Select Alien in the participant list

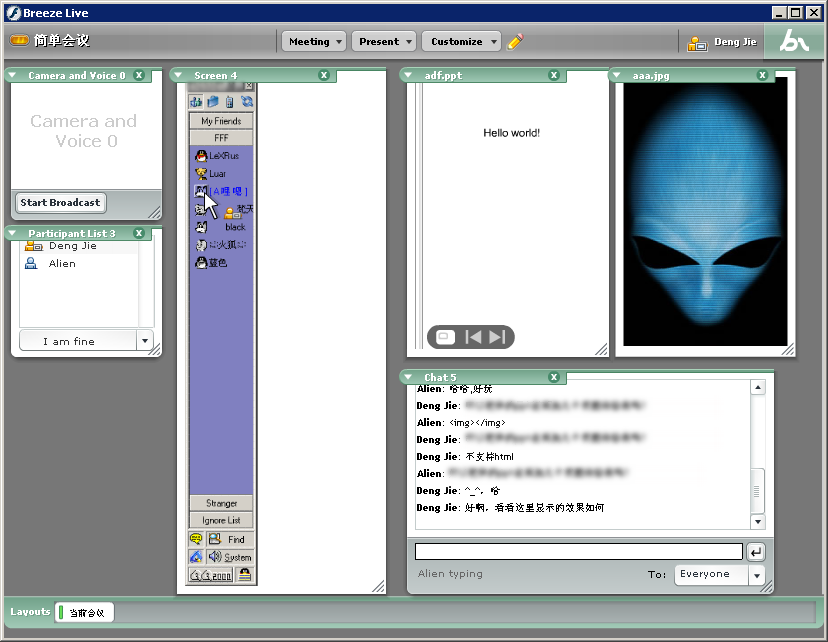coord(79,263)
